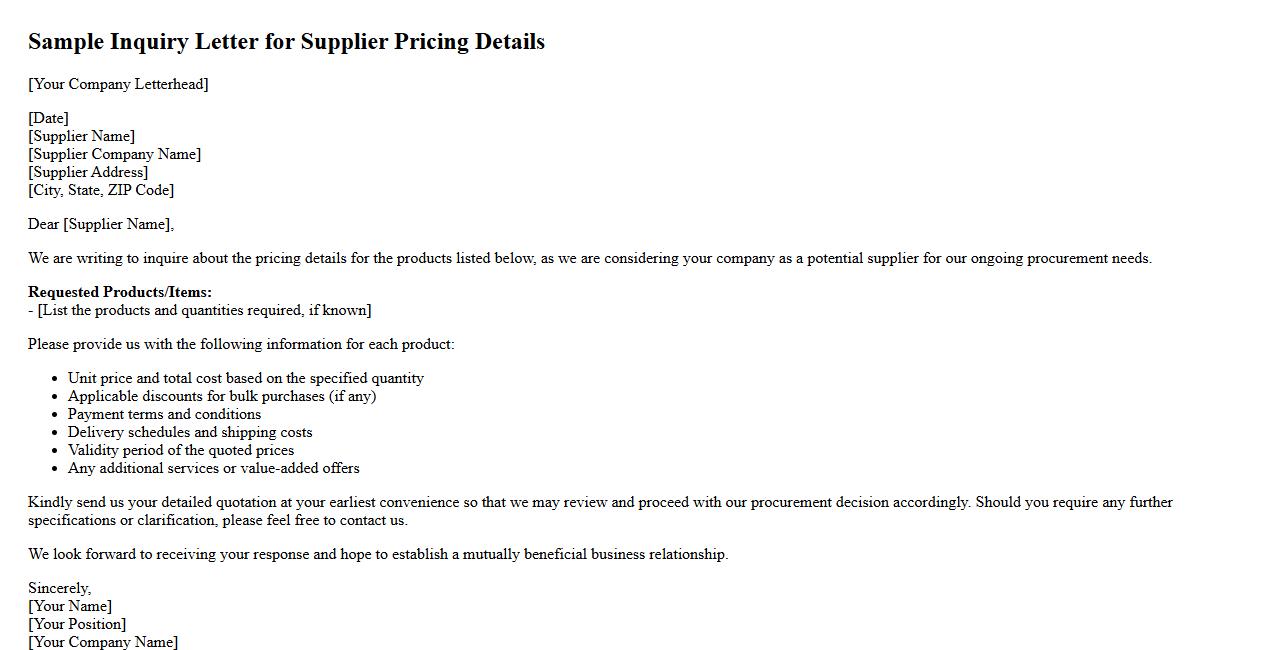Click the "[List the products and quantities required]" line

200,310
